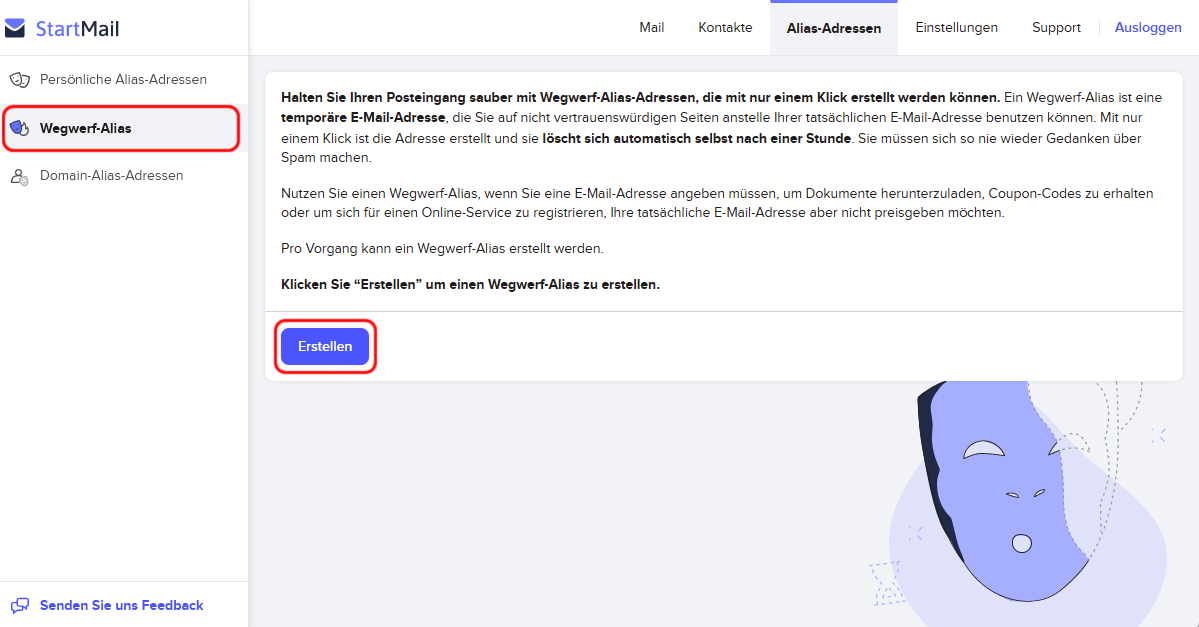The image size is (1199, 627).
Task: Open the Mail tab
Action: click(651, 28)
